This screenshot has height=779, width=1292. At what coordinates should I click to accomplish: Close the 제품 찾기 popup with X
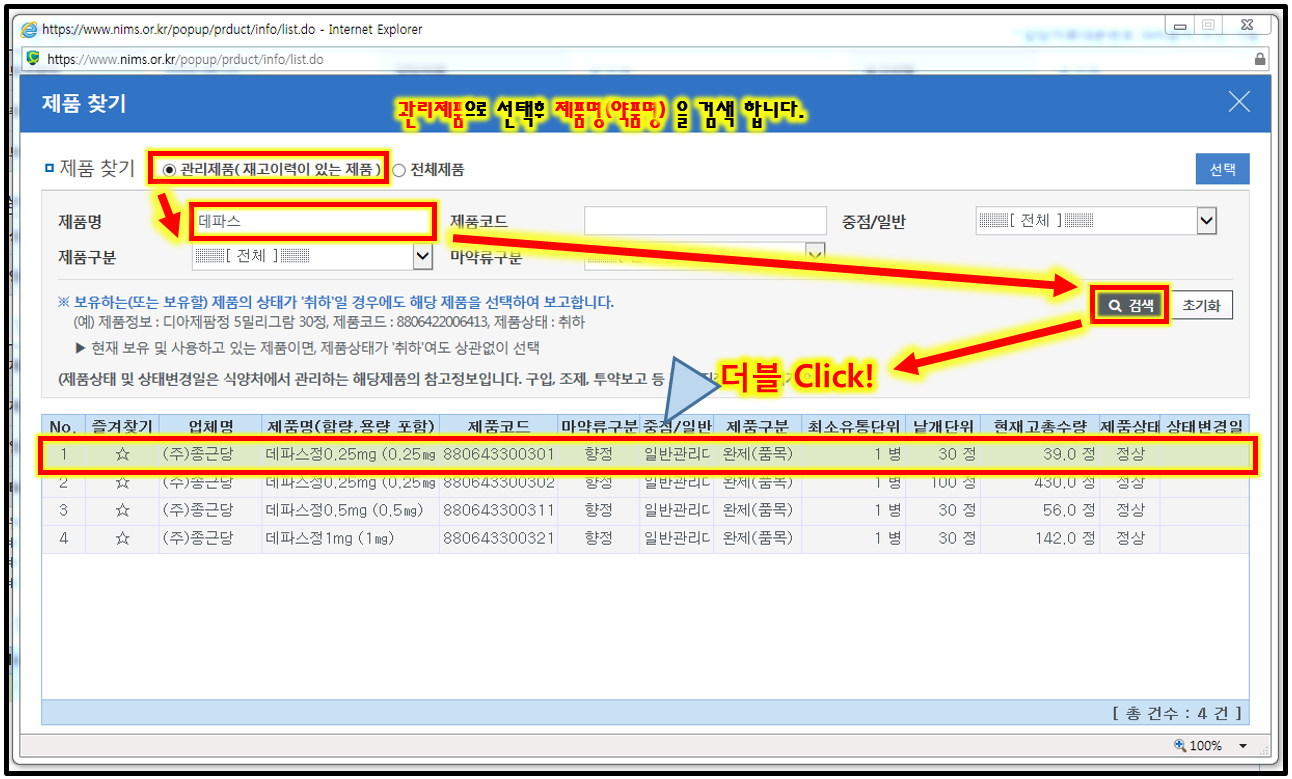tap(1239, 102)
